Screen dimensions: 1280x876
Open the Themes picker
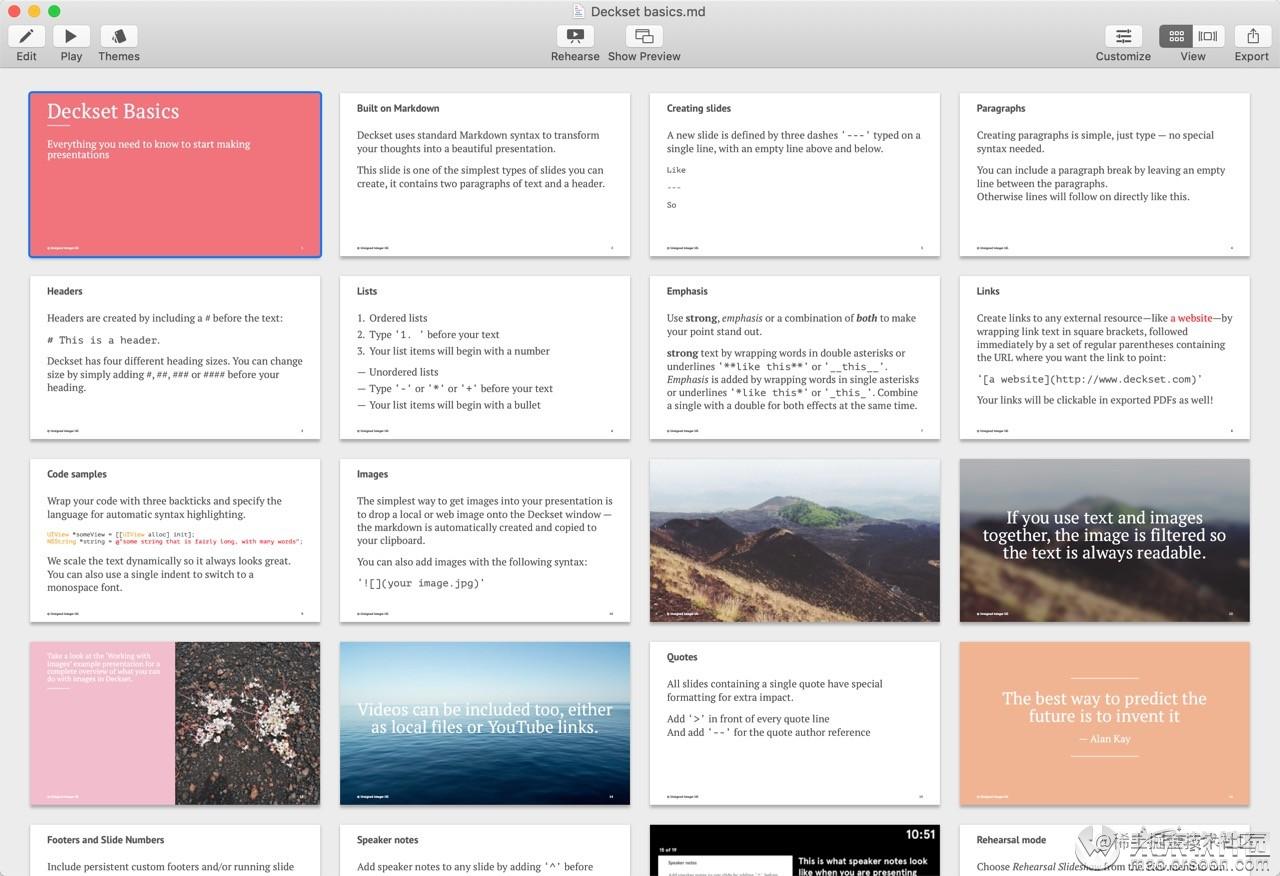click(x=119, y=36)
